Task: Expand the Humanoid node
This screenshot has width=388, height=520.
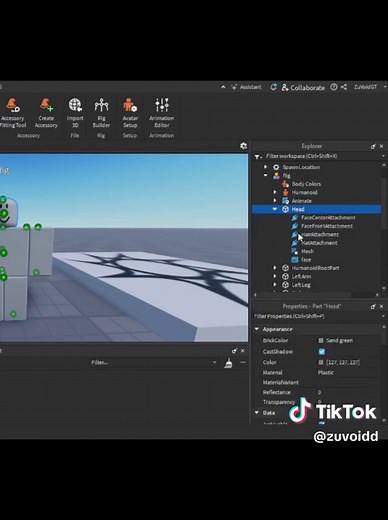Action: [x=275, y=192]
